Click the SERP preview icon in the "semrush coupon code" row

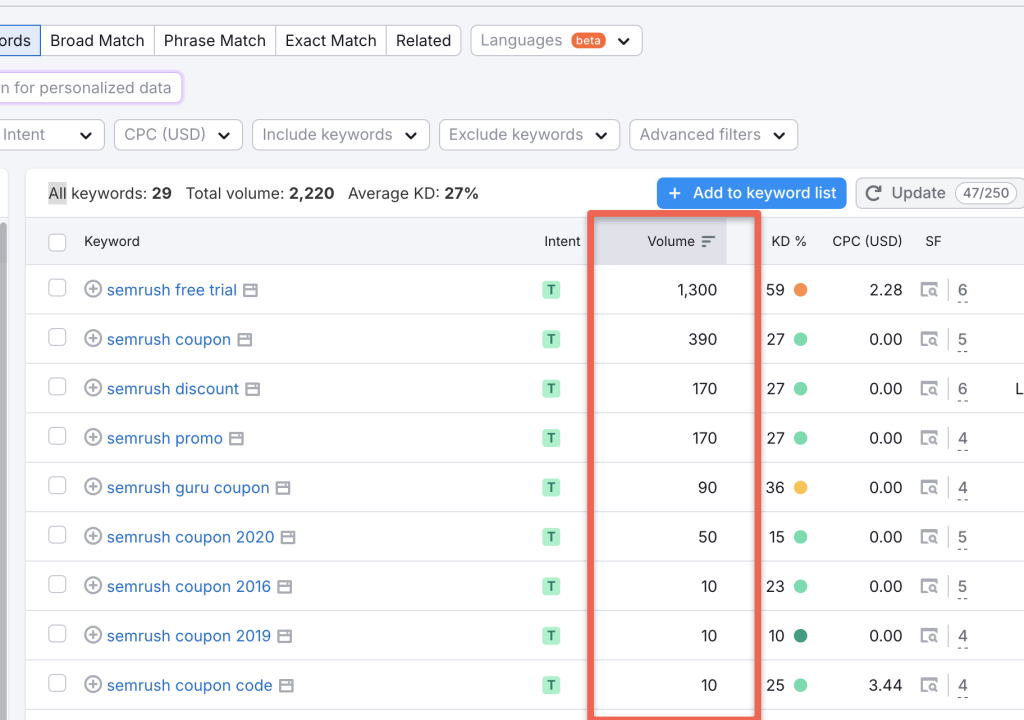point(927,685)
